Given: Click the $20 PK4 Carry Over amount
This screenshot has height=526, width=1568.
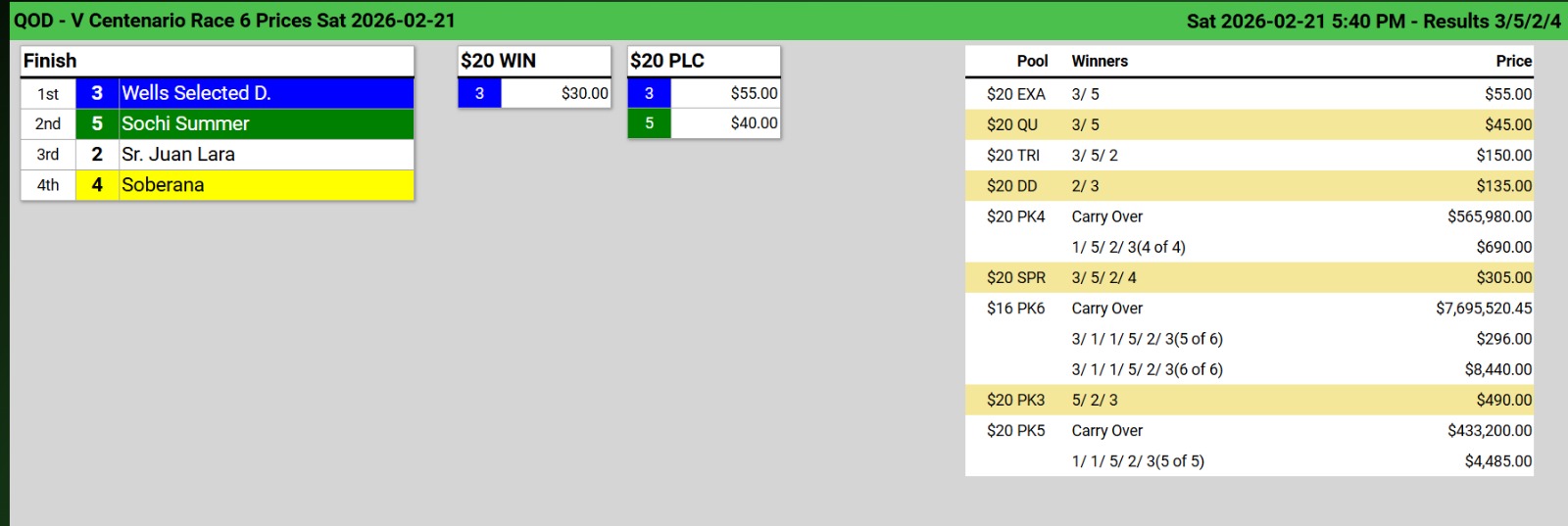Looking at the screenshot, I should 1489,216.
